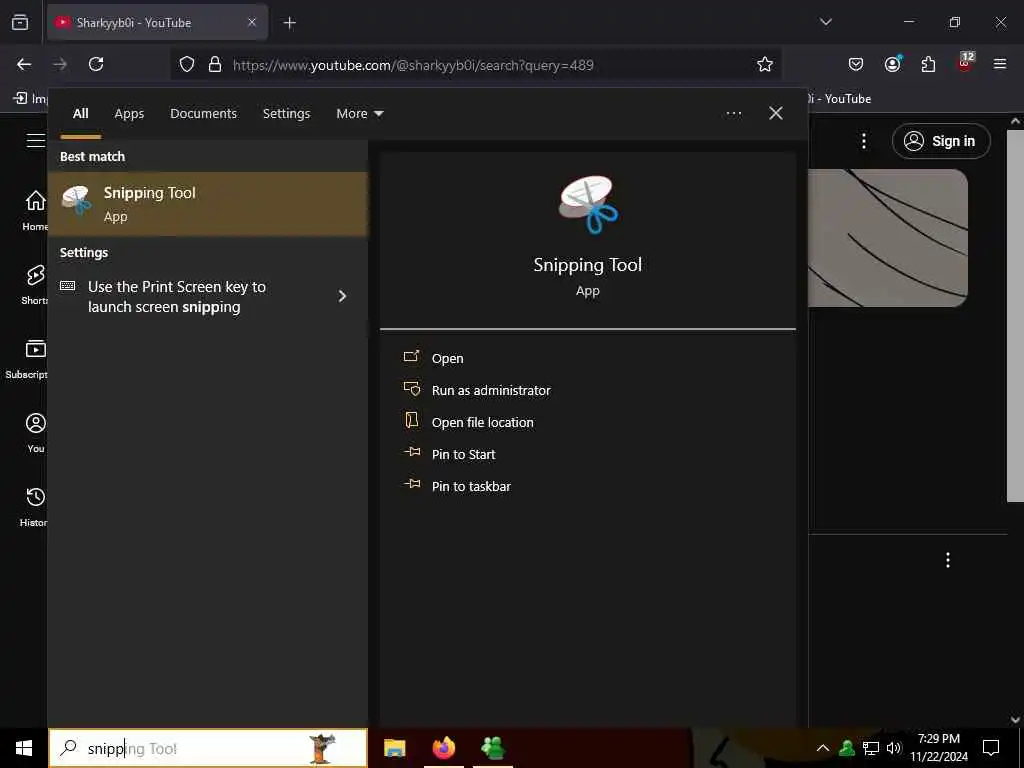Click YouTube Sign in button
1024x768 pixels.
941,141
